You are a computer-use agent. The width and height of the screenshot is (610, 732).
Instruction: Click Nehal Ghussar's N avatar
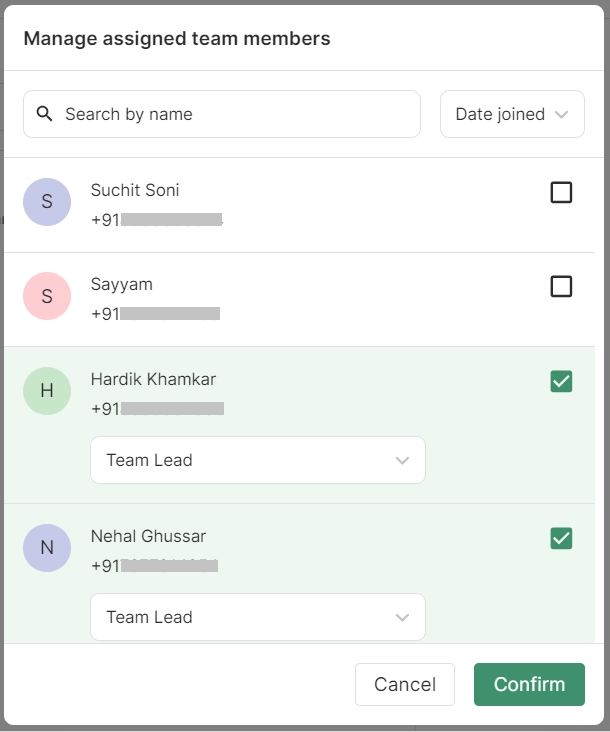[x=47, y=548]
